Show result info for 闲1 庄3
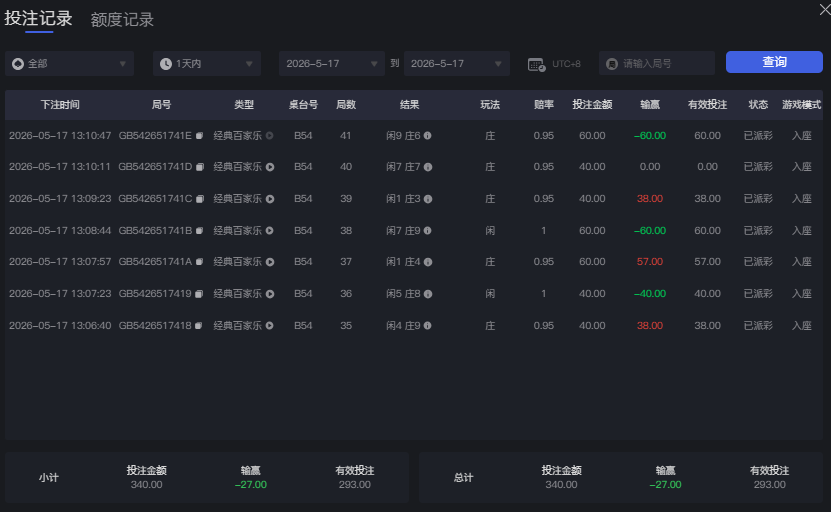This screenshot has height=512, width=831. coord(428,199)
